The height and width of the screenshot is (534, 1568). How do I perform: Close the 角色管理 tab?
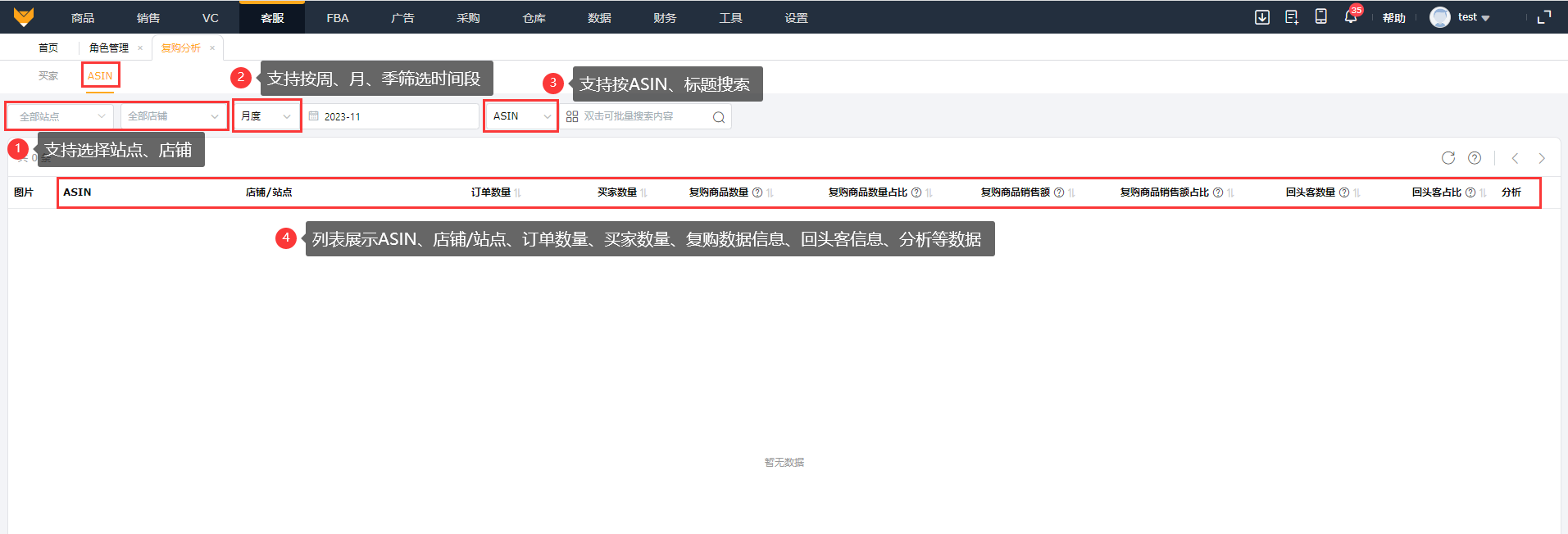point(140,48)
